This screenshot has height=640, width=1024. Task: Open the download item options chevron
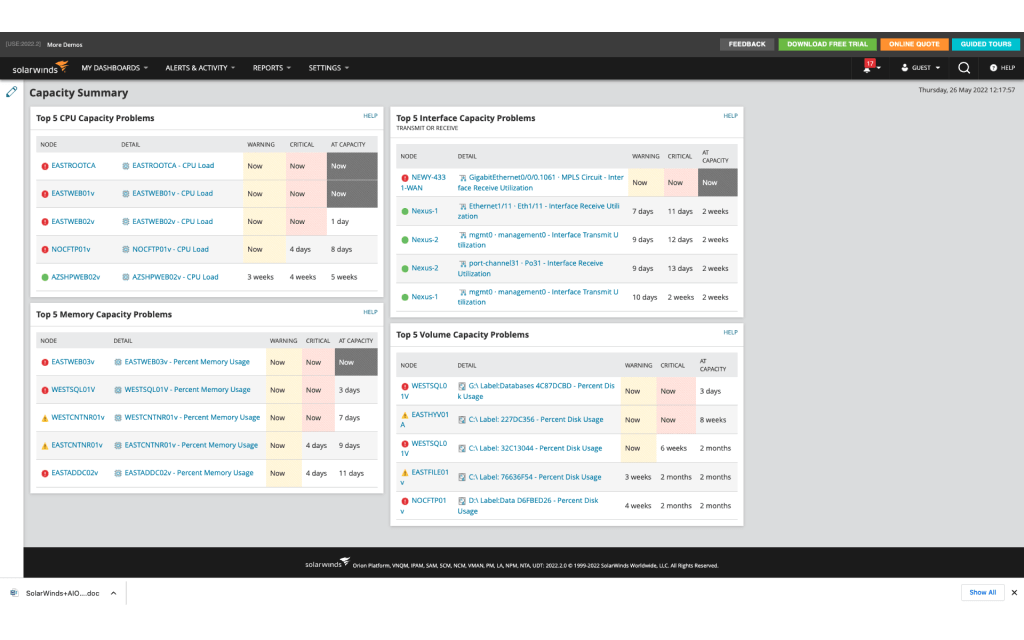coord(113,593)
